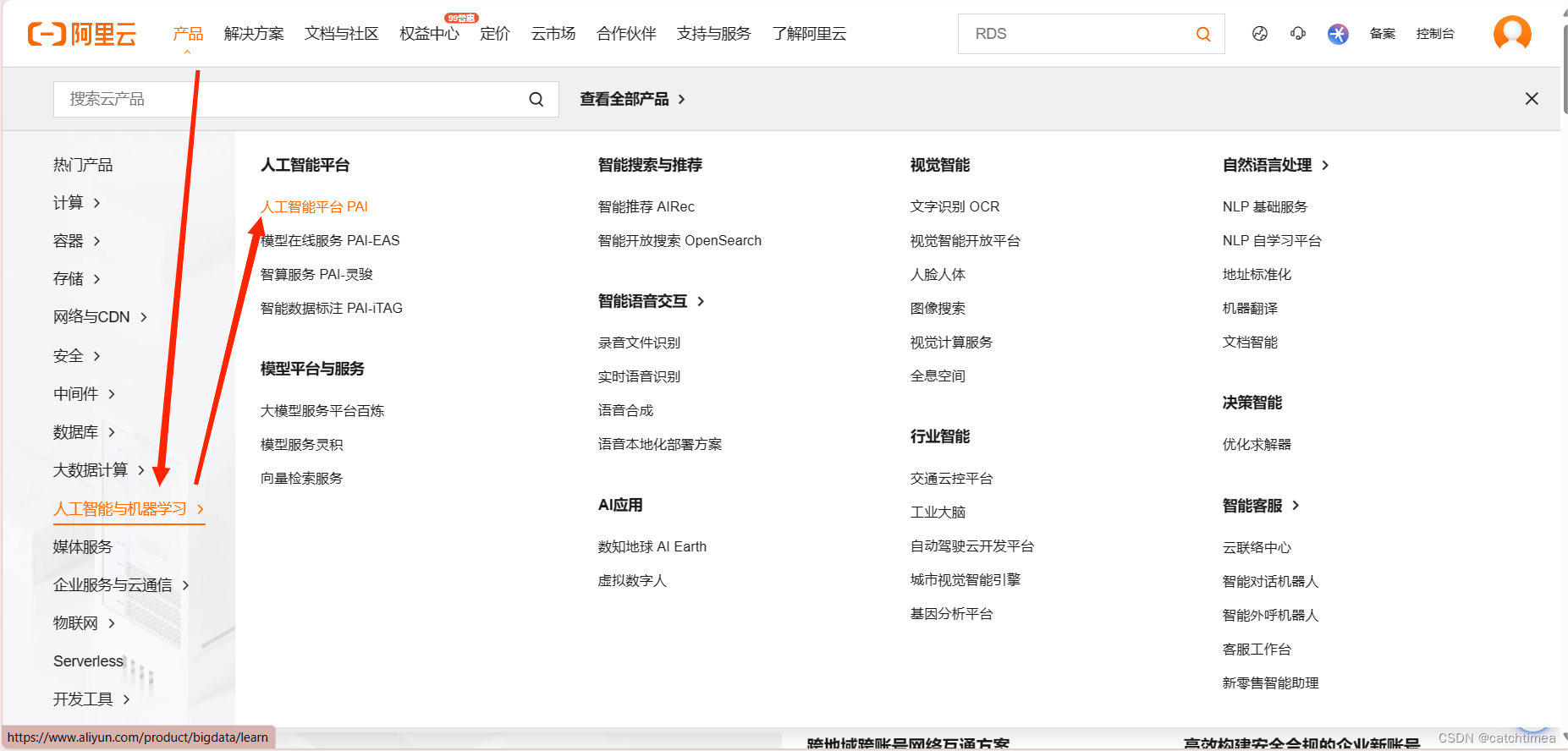Expand the 网络与CDN category

coord(101,317)
